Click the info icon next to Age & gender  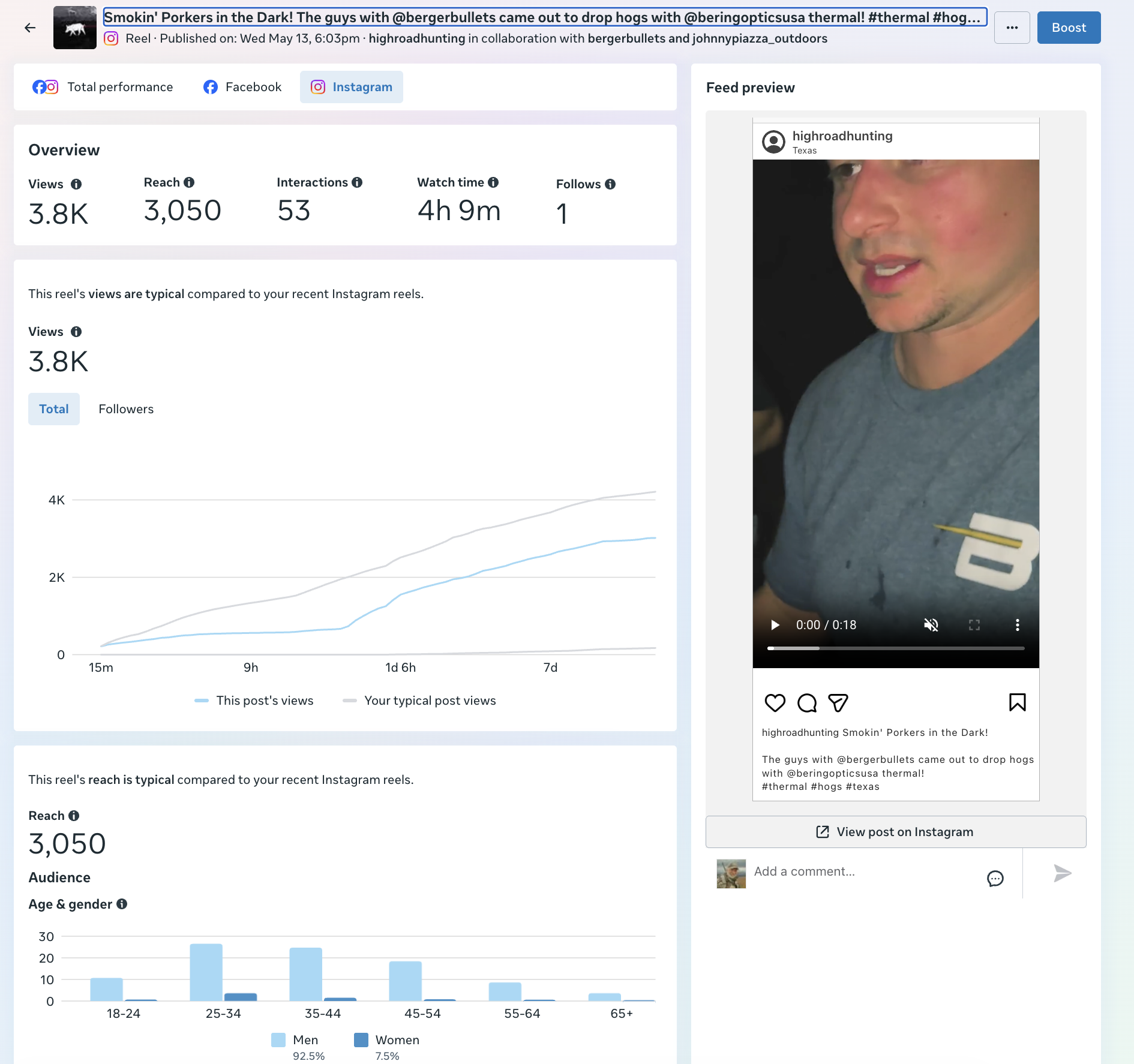(x=122, y=904)
